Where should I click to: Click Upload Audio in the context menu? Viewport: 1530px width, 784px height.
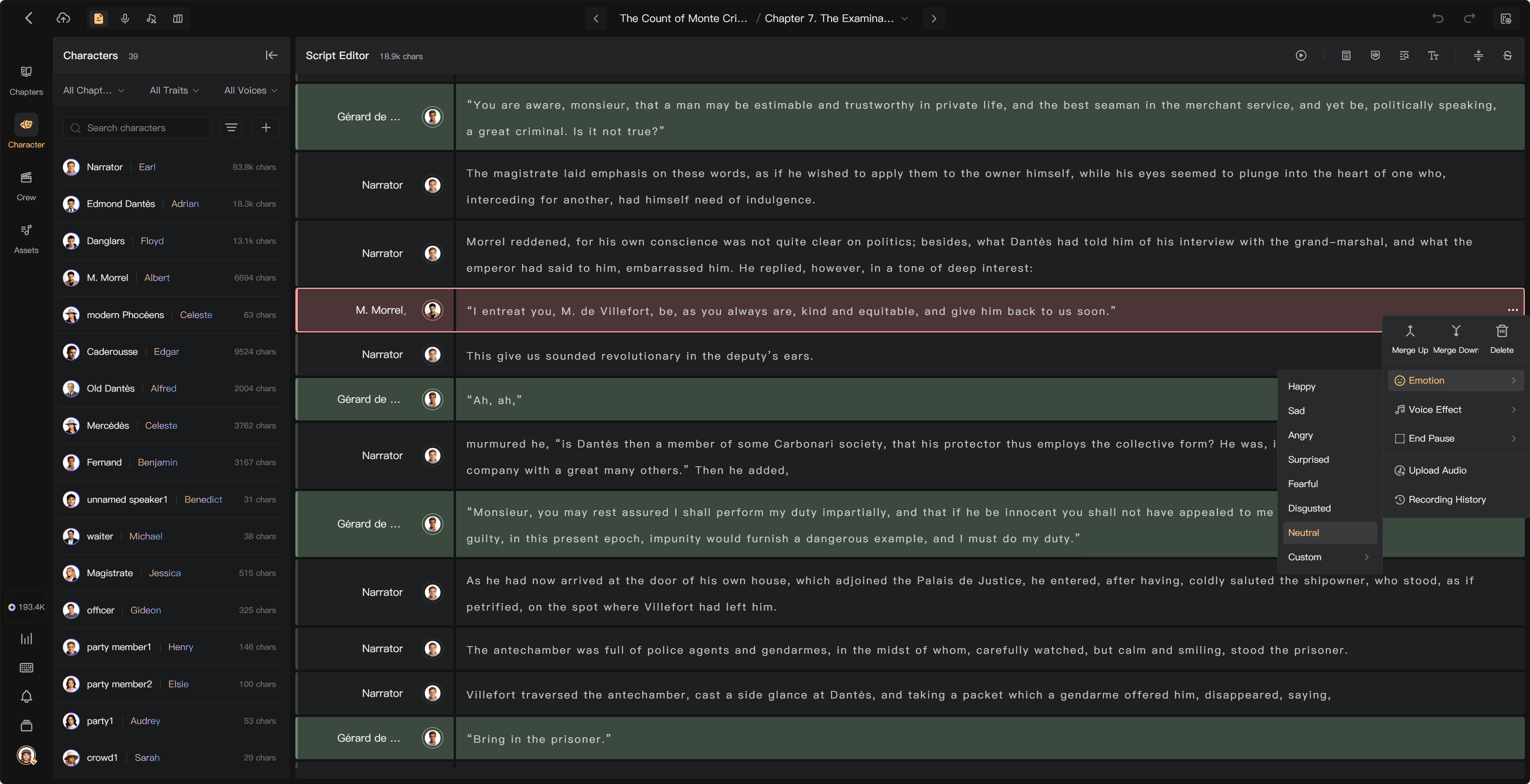[1455, 470]
